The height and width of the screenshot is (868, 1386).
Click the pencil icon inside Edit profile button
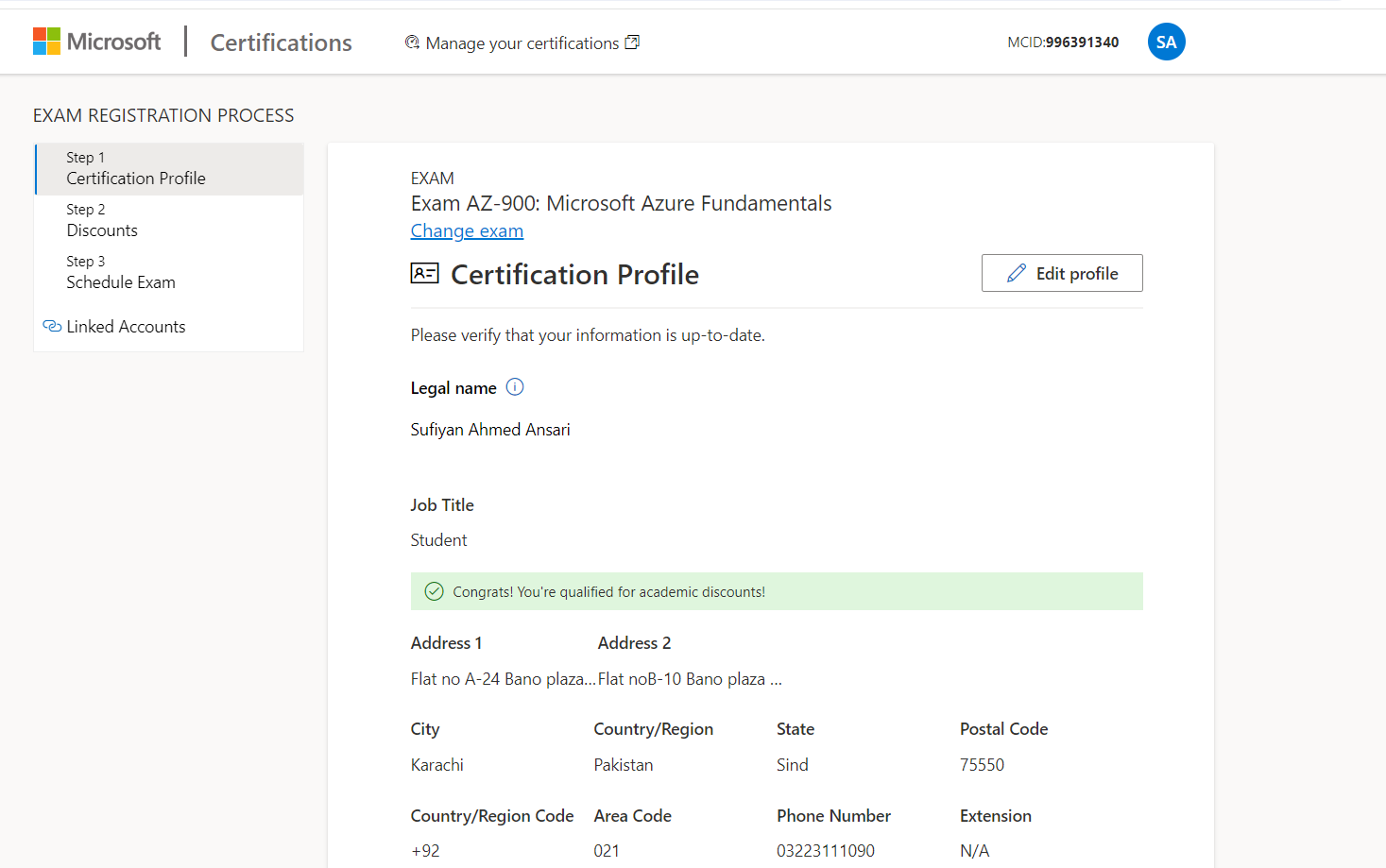1016,272
